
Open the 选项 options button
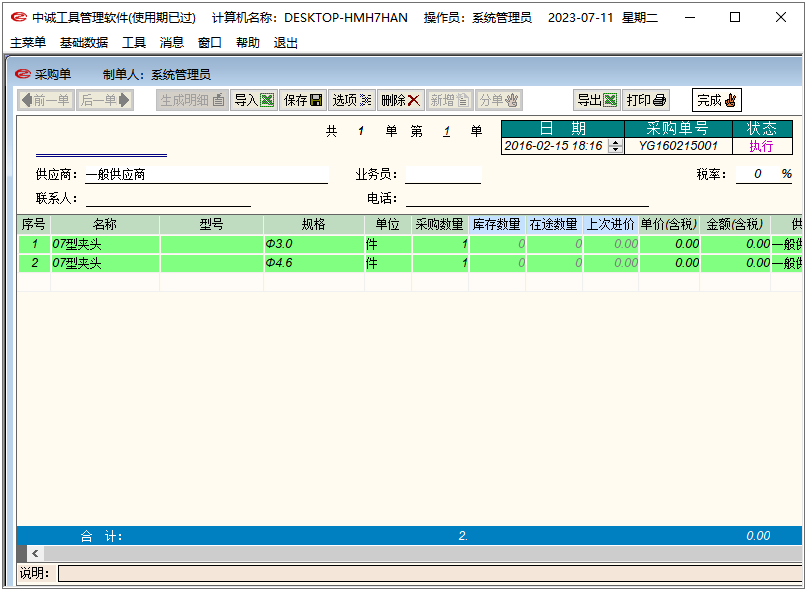tap(352, 100)
